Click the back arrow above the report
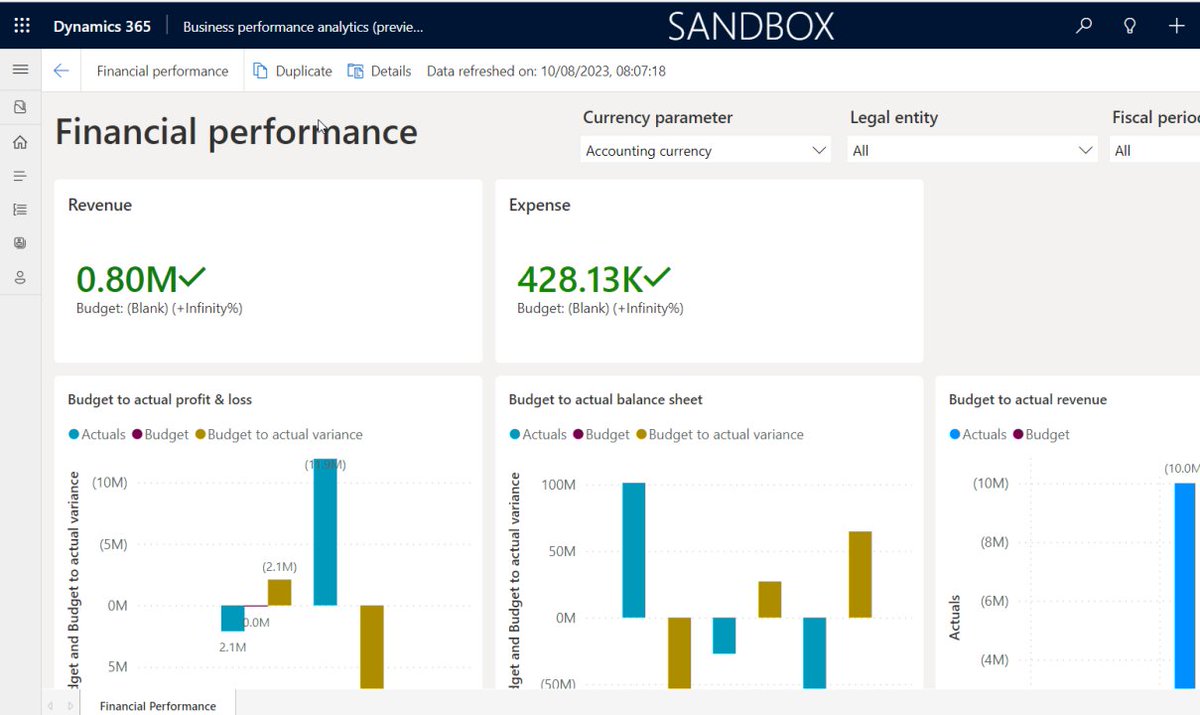The width and height of the screenshot is (1200, 715). [60, 70]
